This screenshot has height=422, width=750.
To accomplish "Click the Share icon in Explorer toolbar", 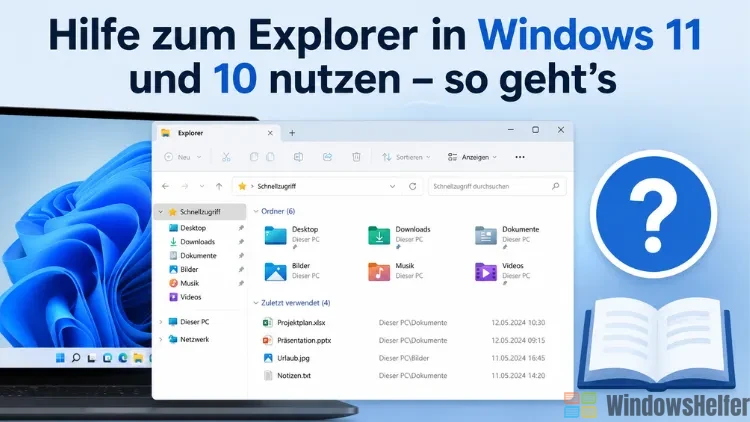I will coord(327,157).
